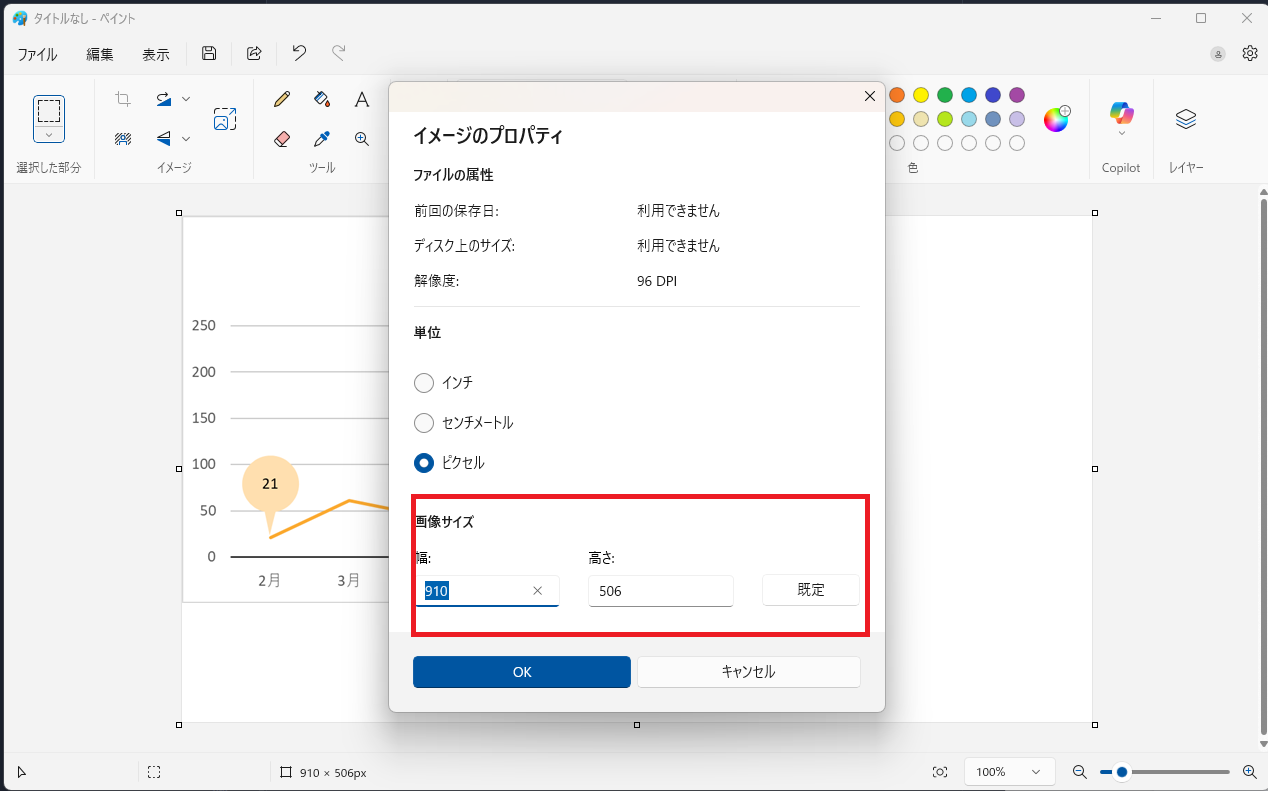Choose the yellow color swatch
1268x791 pixels.
click(x=921, y=95)
